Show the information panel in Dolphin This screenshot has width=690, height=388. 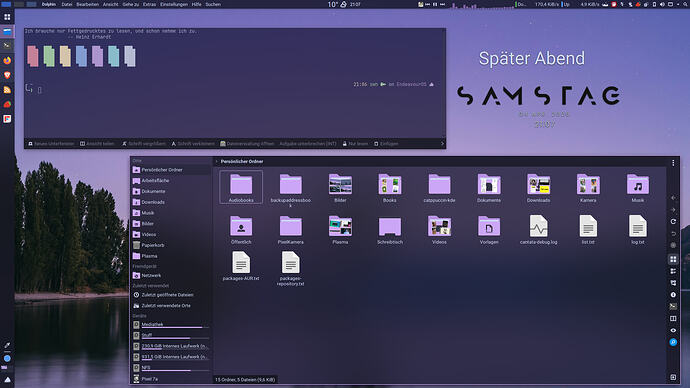point(673,295)
